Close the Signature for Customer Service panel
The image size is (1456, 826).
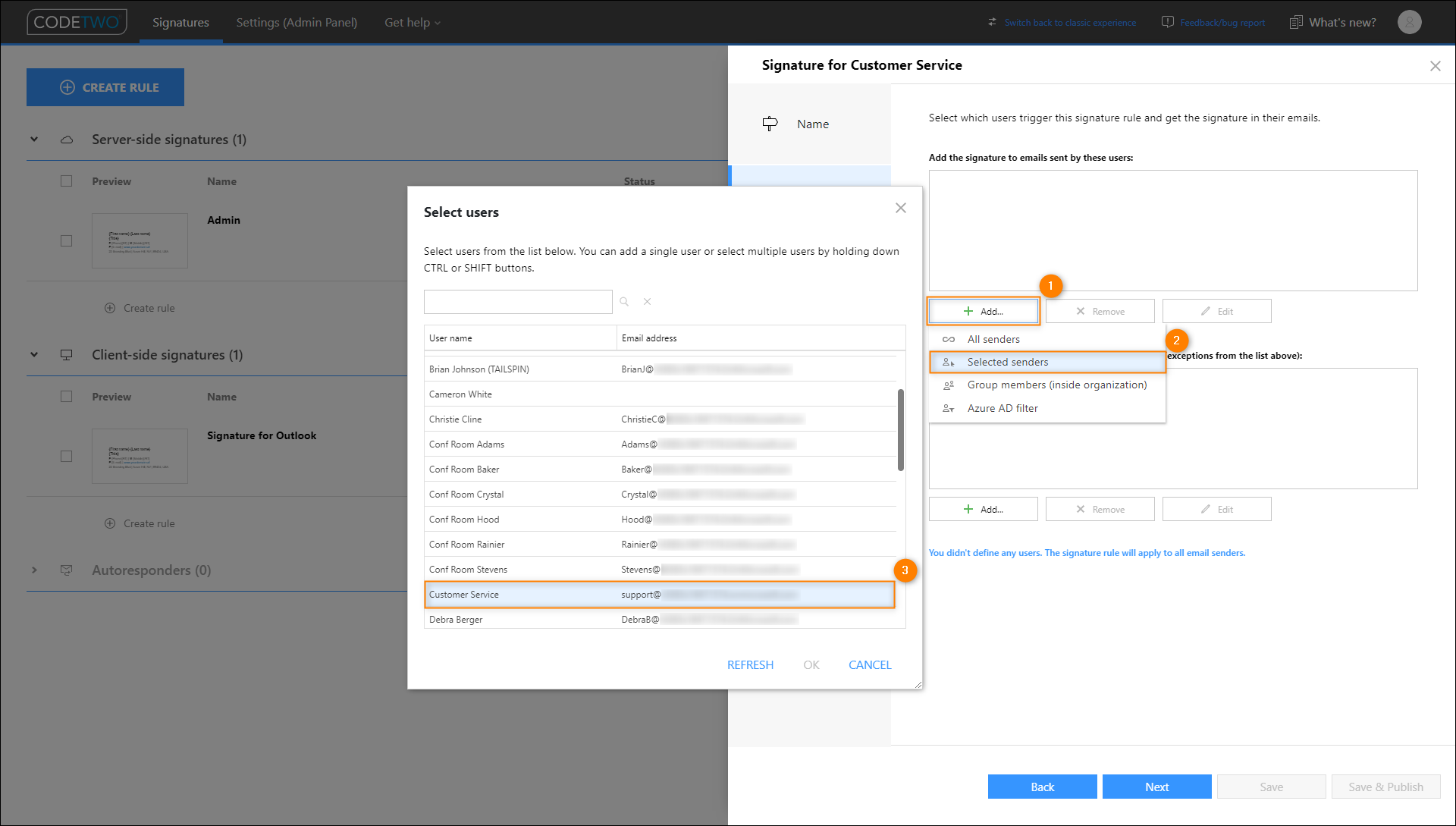coord(1435,66)
